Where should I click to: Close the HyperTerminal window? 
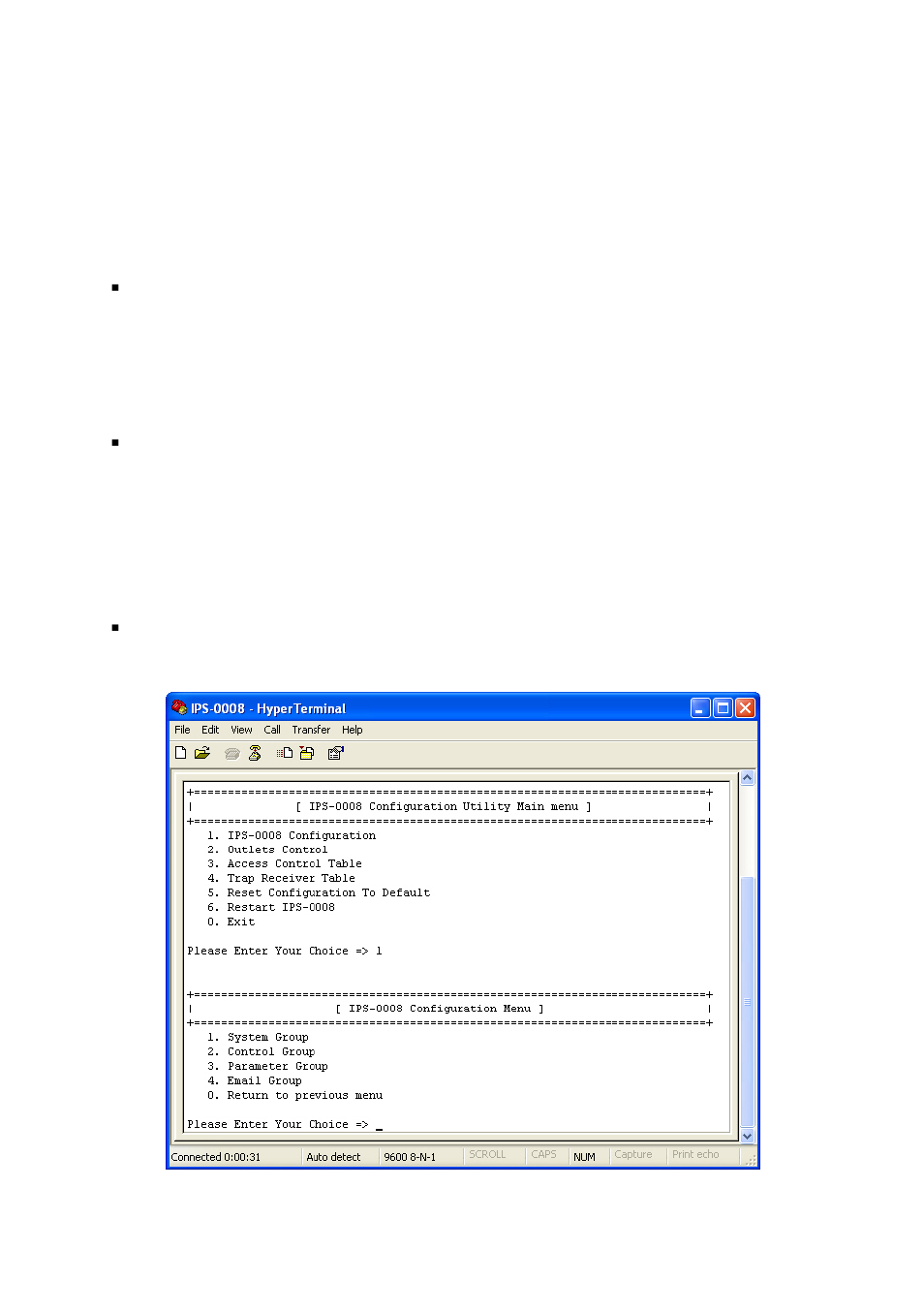pyautogui.click(x=745, y=708)
